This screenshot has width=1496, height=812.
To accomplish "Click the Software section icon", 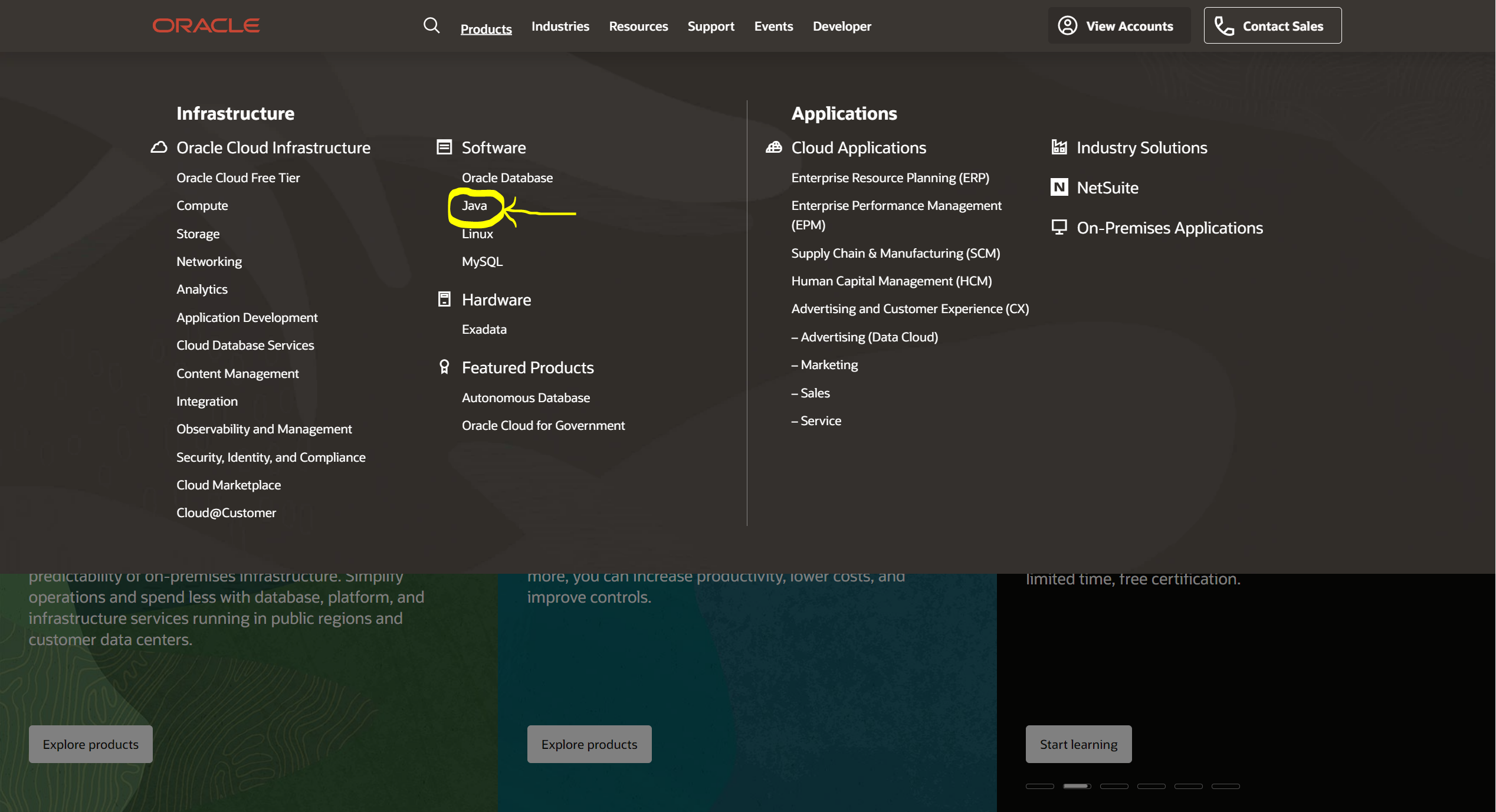I will (x=444, y=147).
